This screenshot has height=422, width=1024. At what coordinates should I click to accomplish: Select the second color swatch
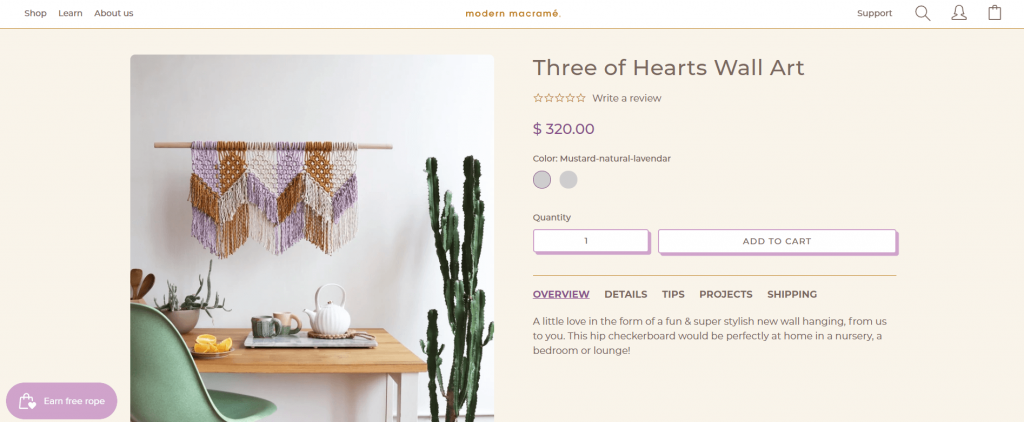[x=568, y=180]
